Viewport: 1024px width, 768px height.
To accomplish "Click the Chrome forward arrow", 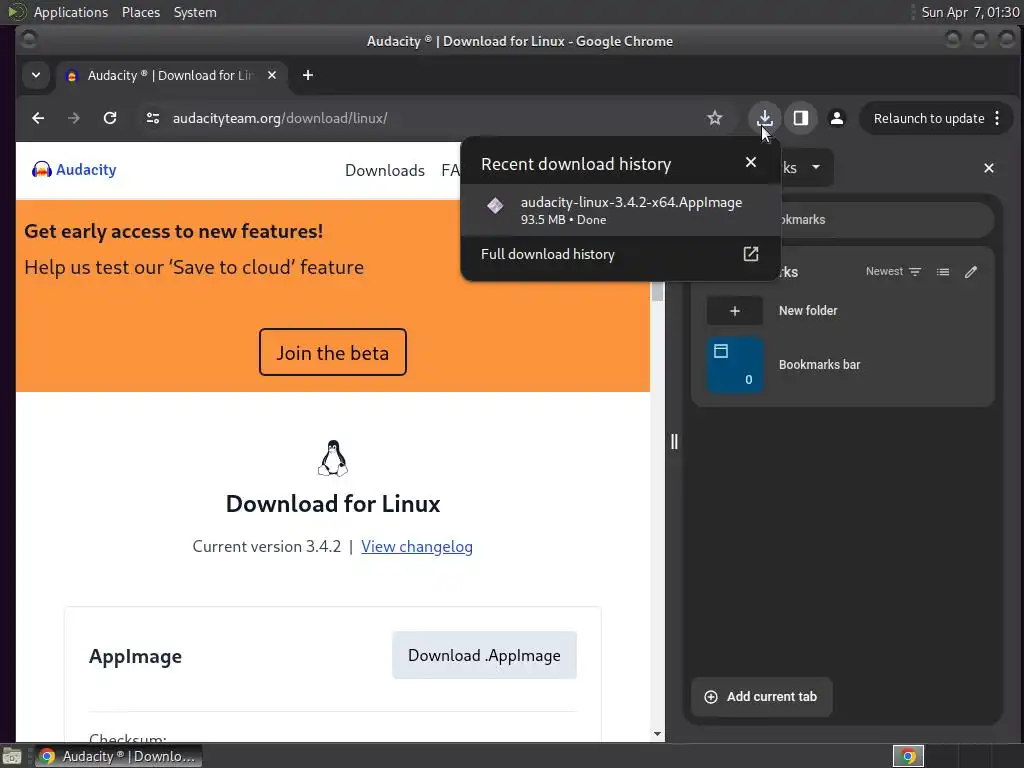I will pyautogui.click(x=74, y=118).
